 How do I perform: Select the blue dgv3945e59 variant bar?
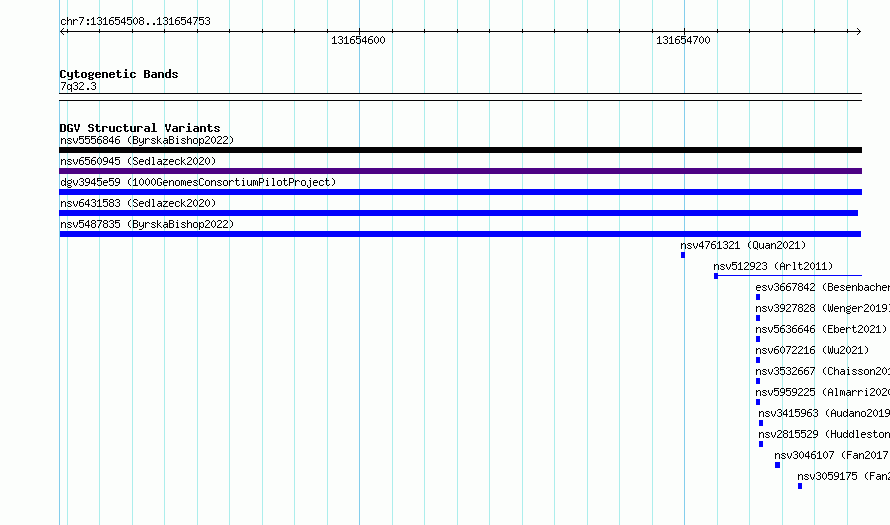(x=460, y=192)
